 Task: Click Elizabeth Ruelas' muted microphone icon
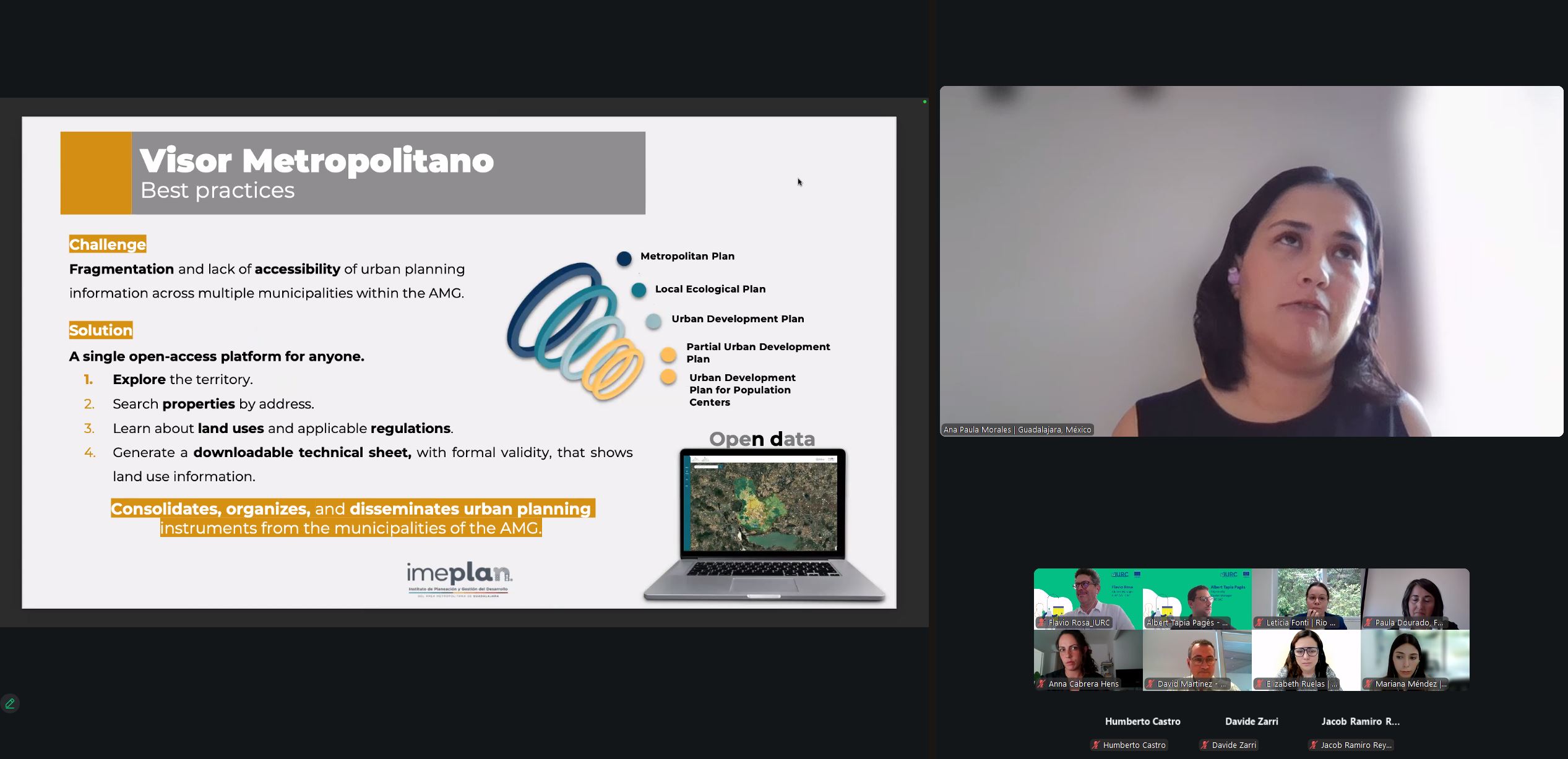(x=1260, y=684)
